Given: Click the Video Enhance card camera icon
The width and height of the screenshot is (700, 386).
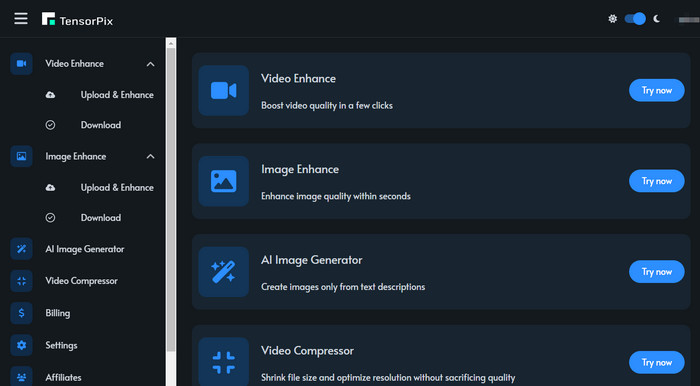Looking at the screenshot, I should [224, 91].
